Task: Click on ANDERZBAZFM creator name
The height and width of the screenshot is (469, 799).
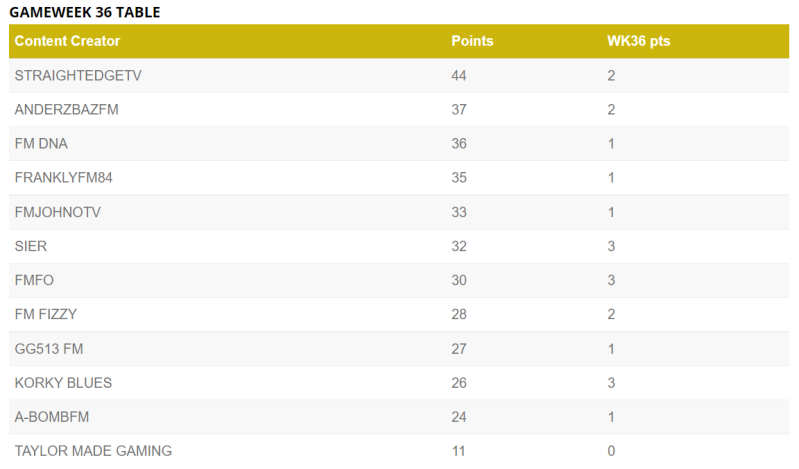Action: point(66,109)
